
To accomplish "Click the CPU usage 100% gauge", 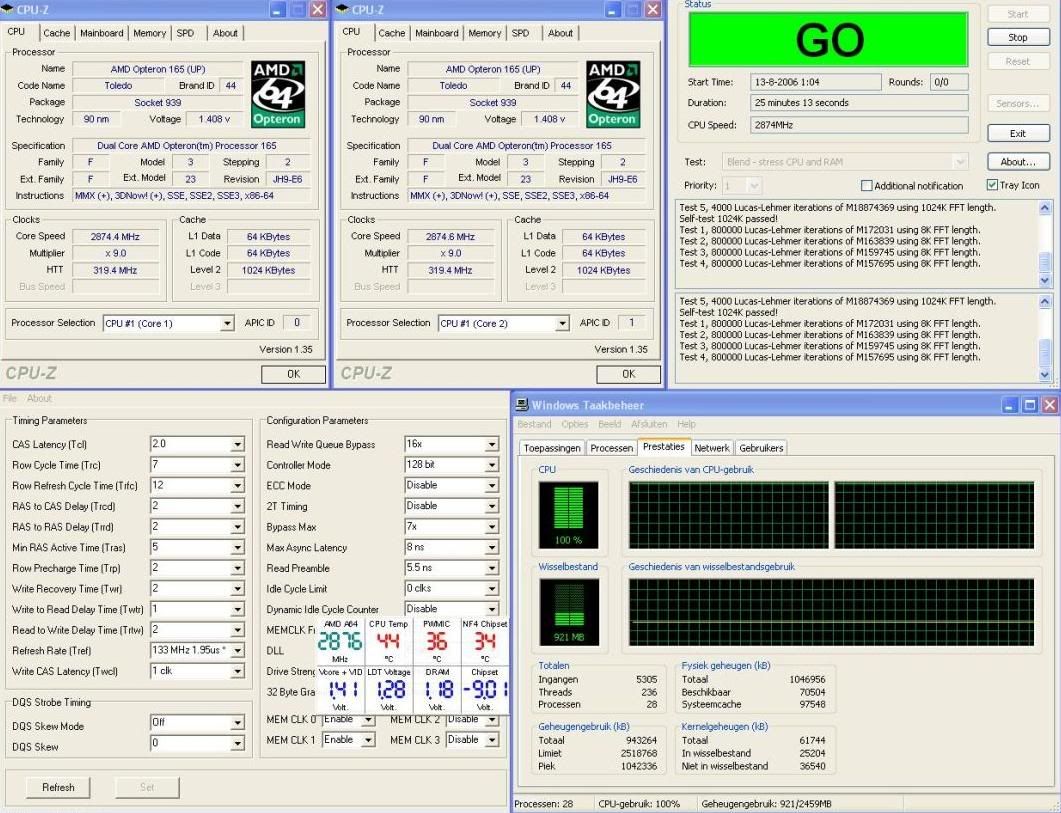I will point(568,514).
